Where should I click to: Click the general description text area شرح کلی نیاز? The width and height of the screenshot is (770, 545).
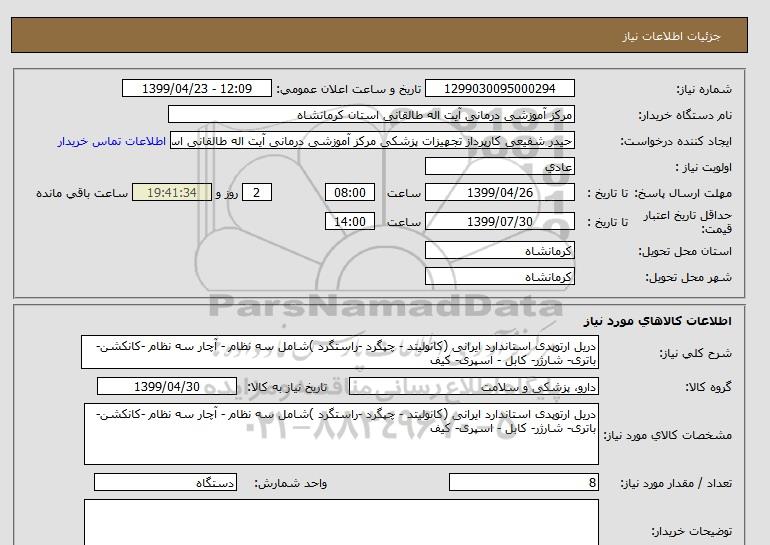tap(340, 353)
